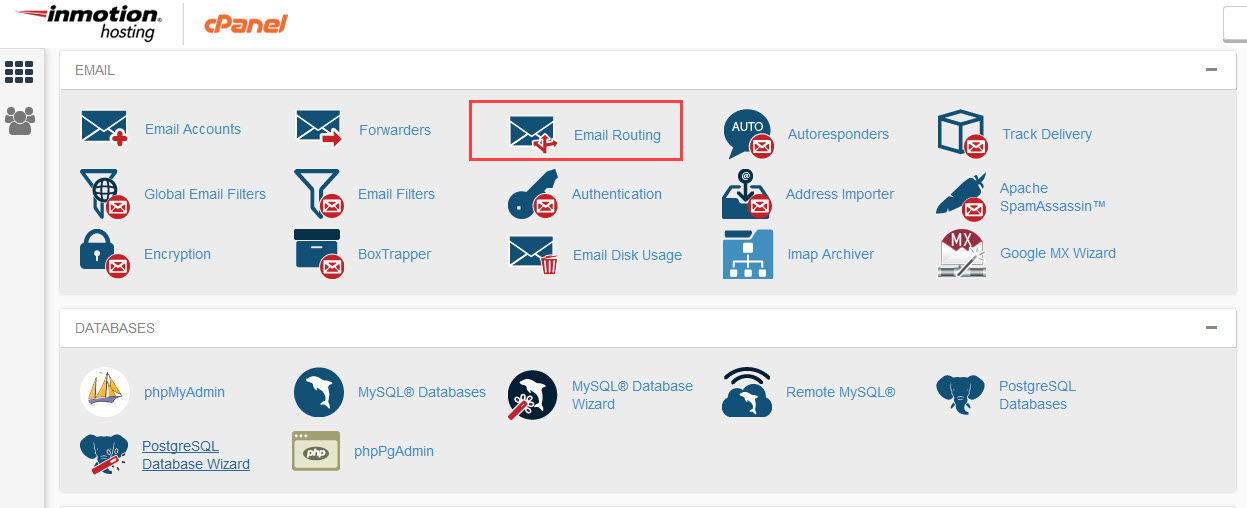
Task: Open the Encryption padlock icon
Action: coord(105,254)
